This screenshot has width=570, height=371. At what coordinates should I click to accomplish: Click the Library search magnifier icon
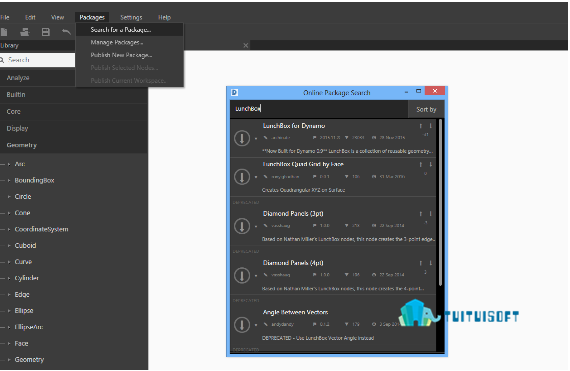2,60
